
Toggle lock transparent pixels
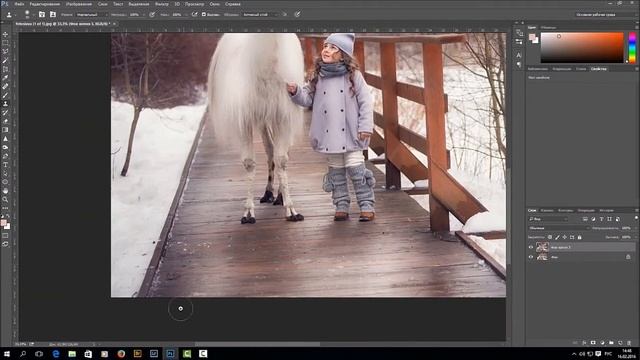coord(550,237)
